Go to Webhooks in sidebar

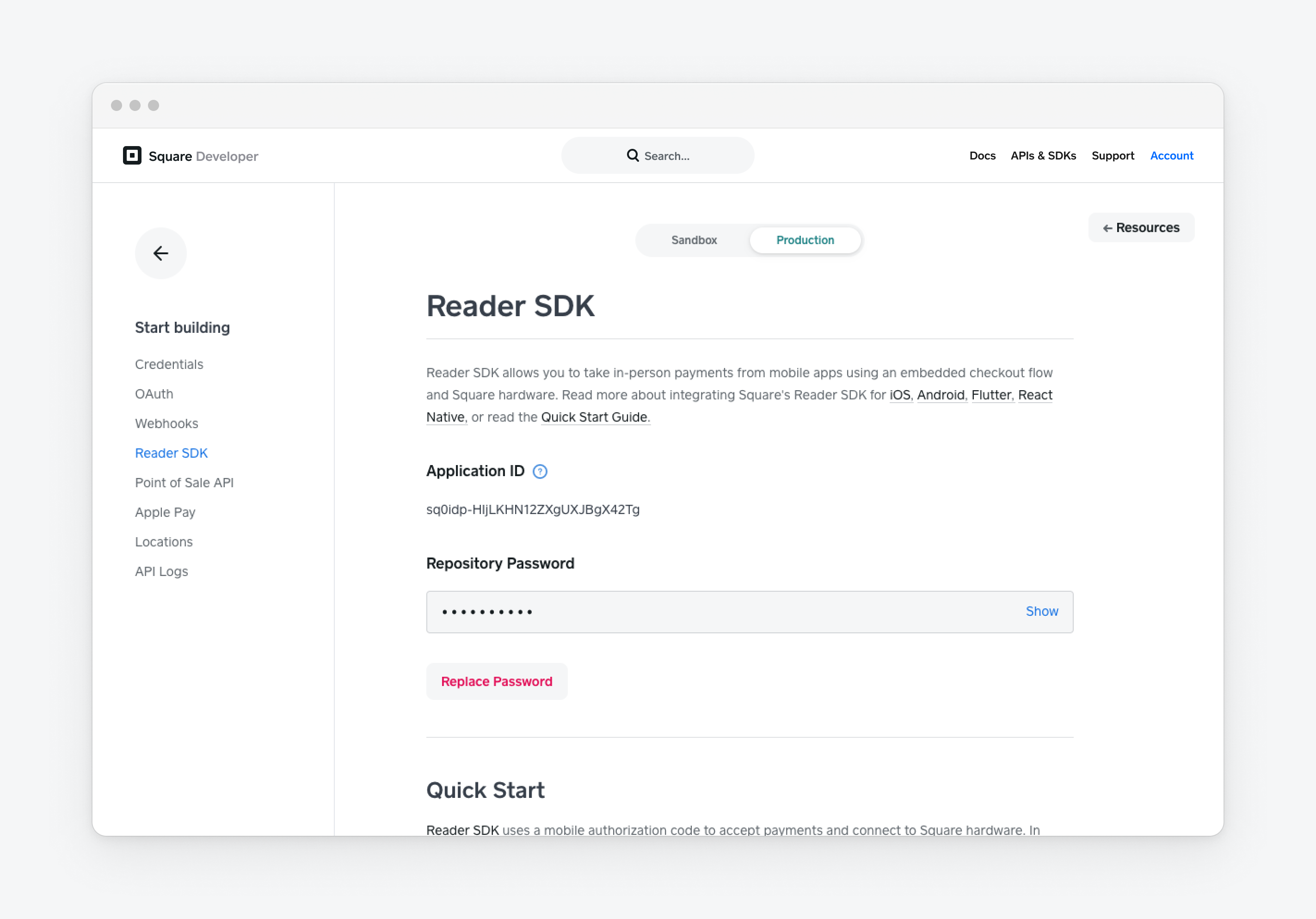(166, 423)
